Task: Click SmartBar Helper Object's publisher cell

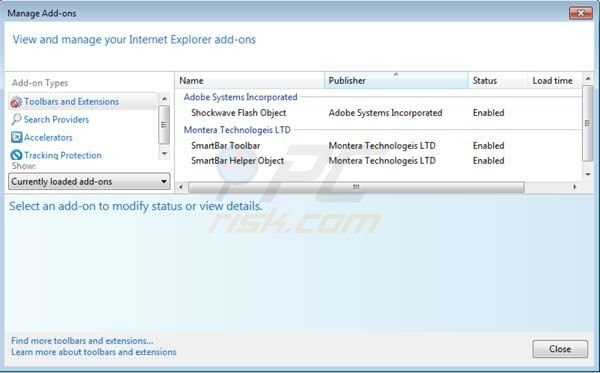Action: [382, 161]
